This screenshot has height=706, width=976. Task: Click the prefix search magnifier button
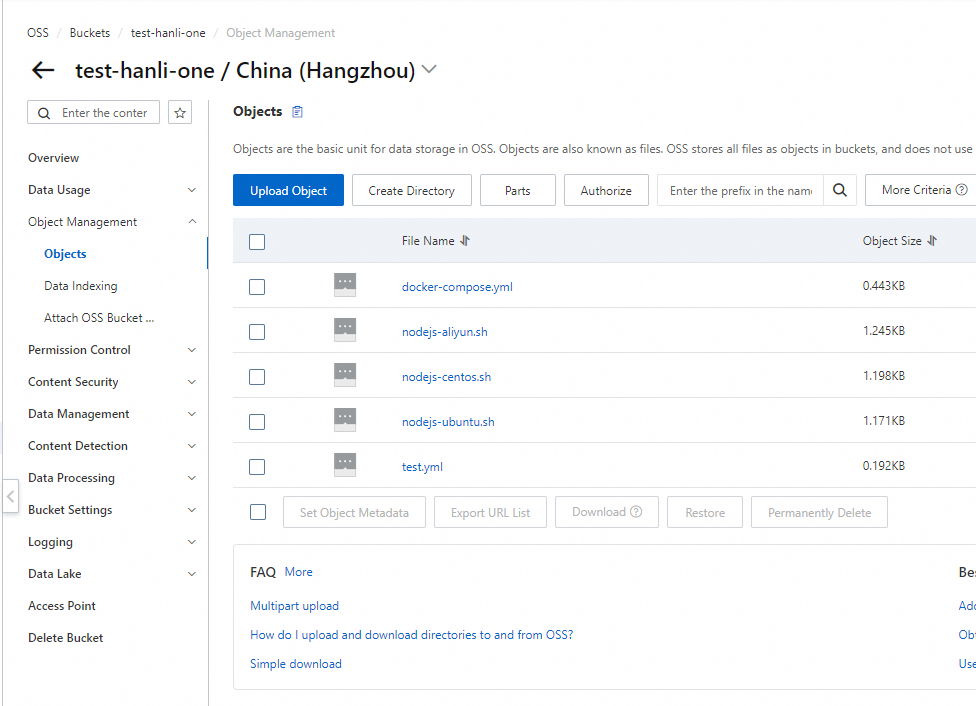click(840, 191)
